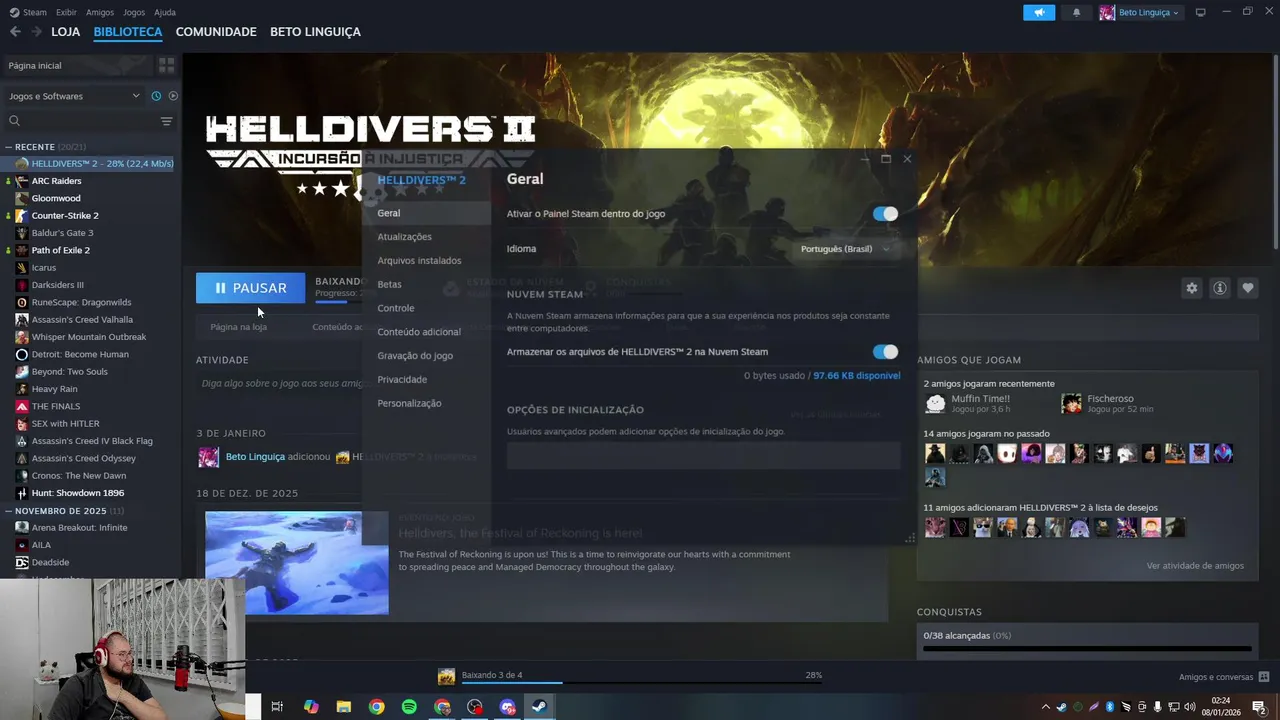Click the bottom download progress bar
1280x720 pixels.
pyautogui.click(x=640, y=683)
